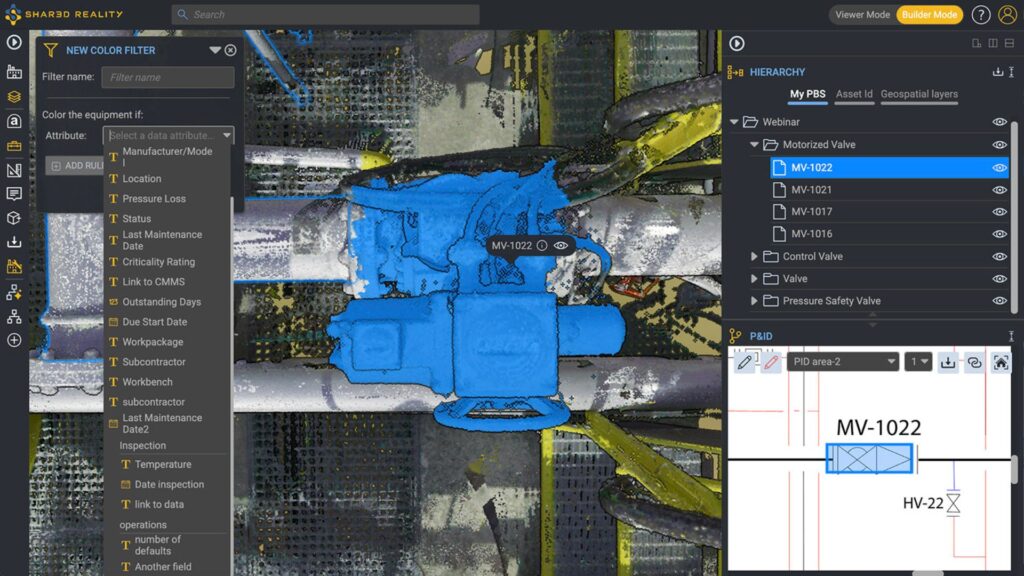Click the layers icon in left sidebar
1024x576 pixels.
(x=14, y=97)
